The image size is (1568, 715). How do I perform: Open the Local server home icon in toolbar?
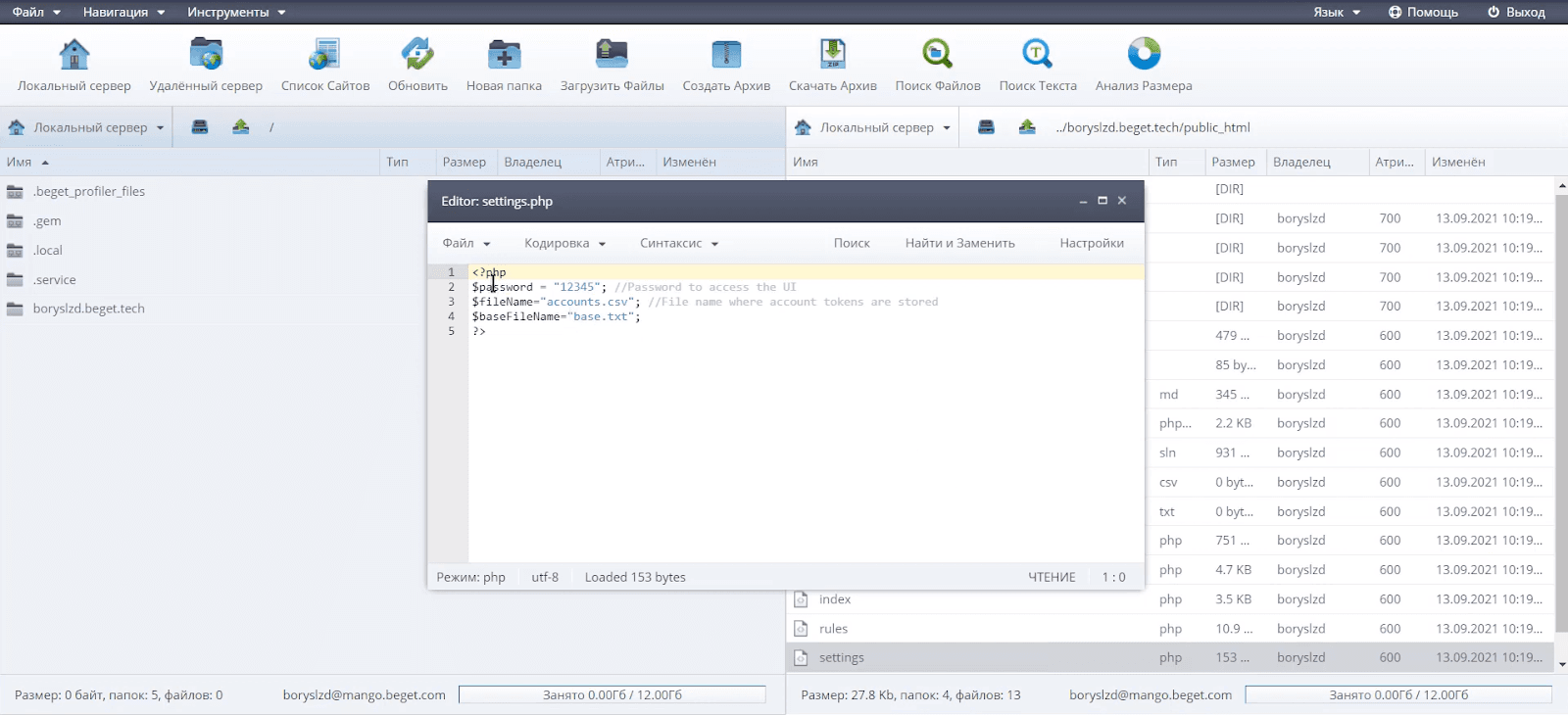(x=74, y=54)
